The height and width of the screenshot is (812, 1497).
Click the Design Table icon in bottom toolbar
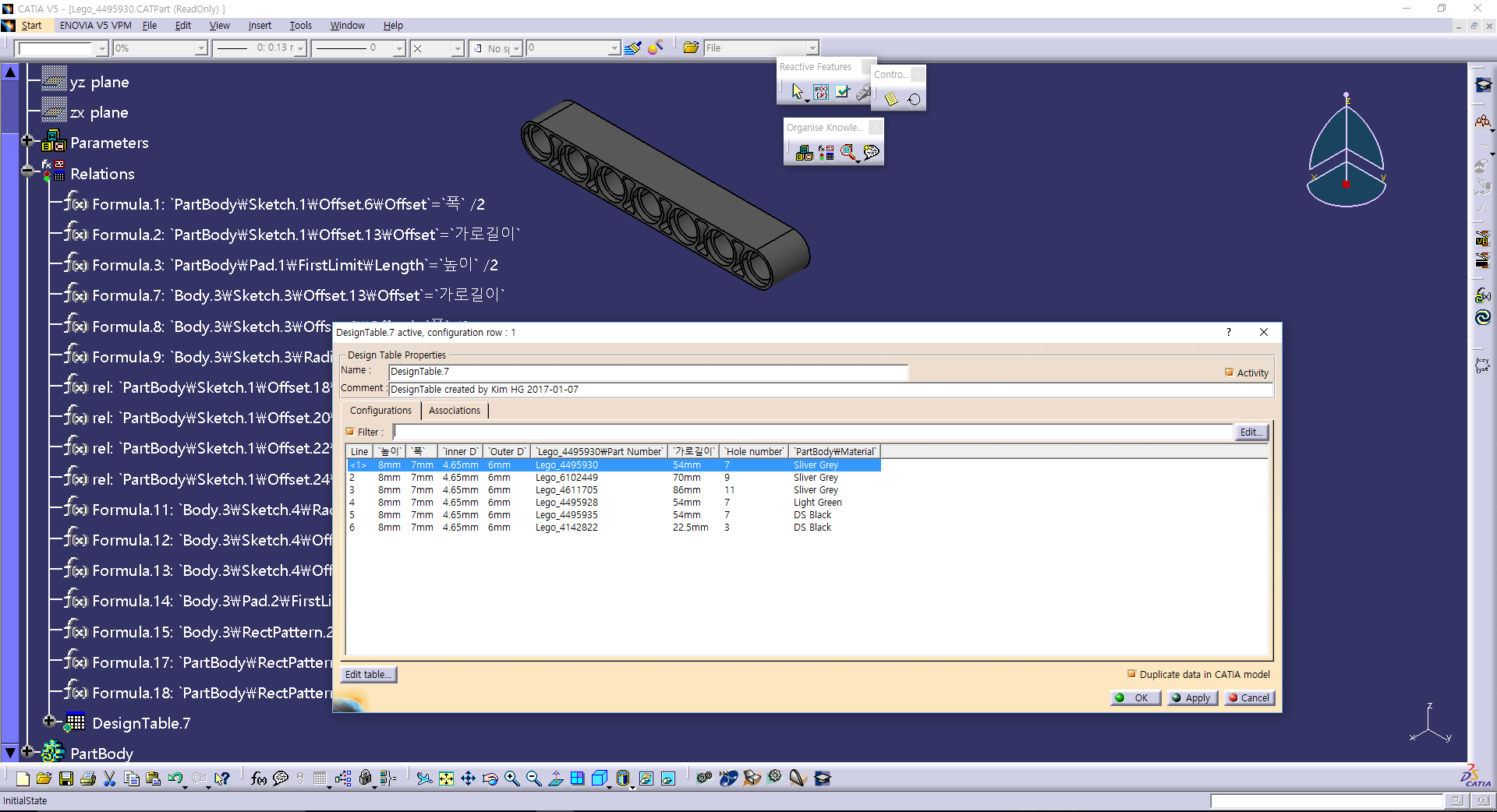[x=320, y=778]
